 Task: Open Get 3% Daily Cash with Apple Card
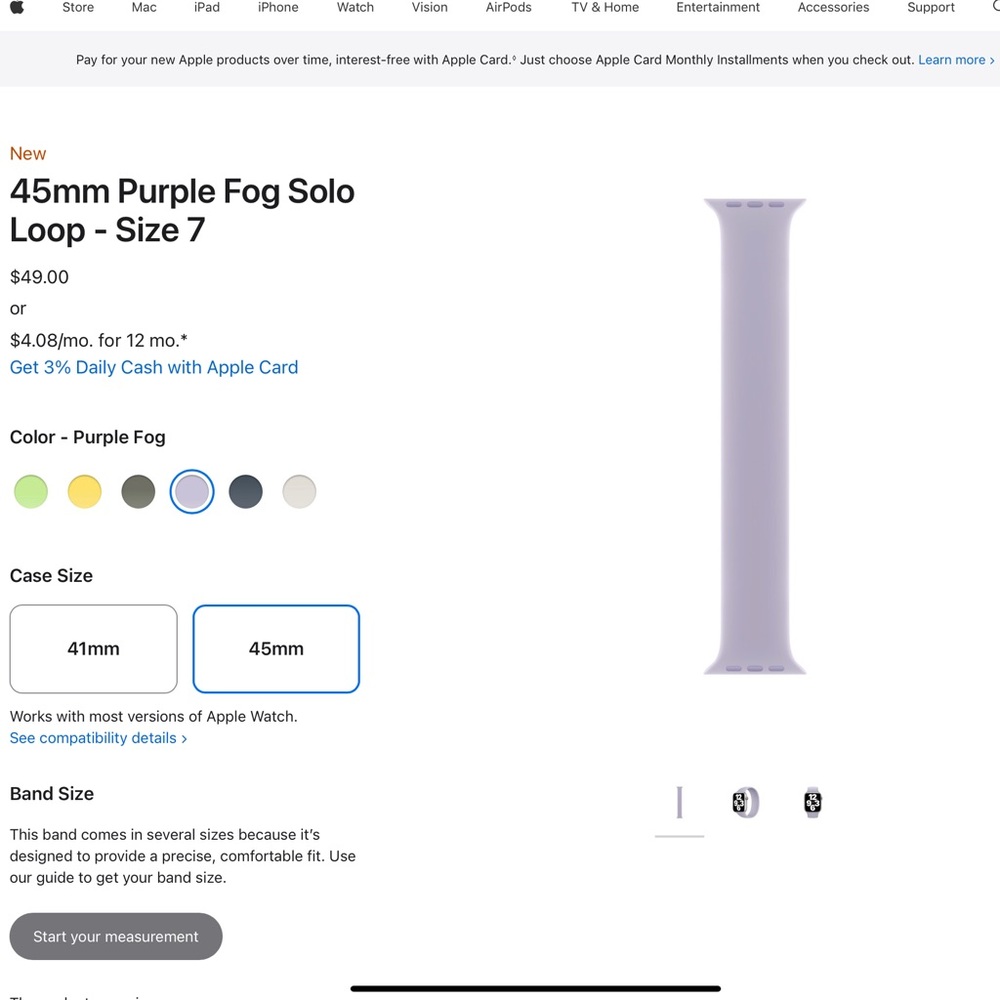(154, 367)
